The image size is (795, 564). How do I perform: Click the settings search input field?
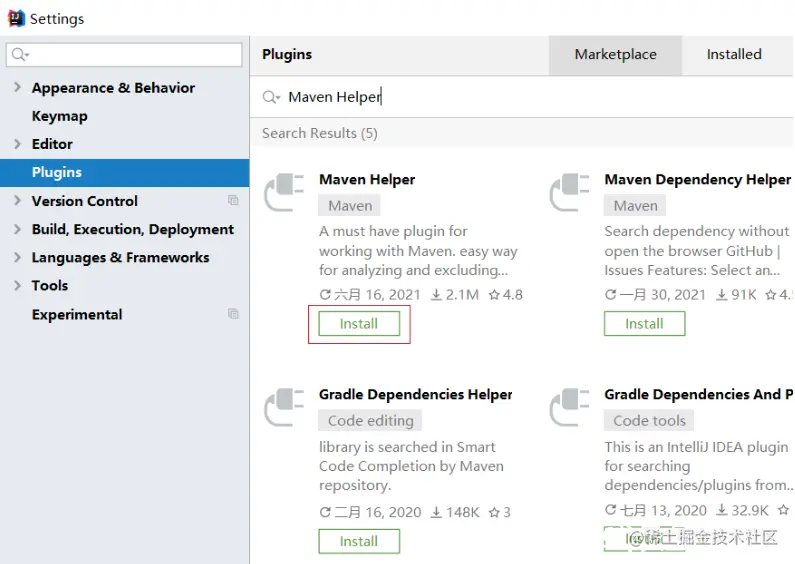point(124,55)
